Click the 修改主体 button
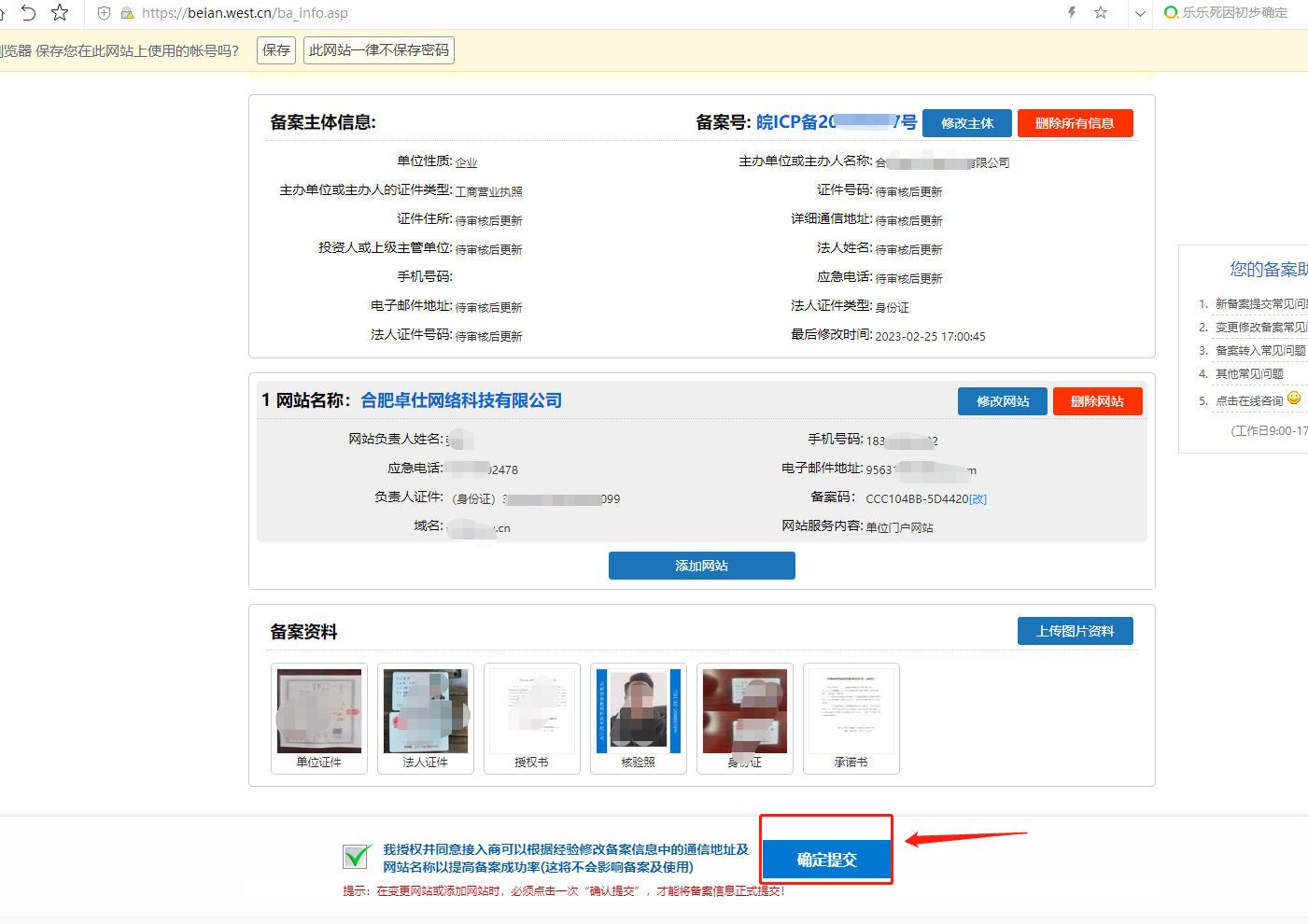Viewport: 1308px width, 924px height. (967, 123)
